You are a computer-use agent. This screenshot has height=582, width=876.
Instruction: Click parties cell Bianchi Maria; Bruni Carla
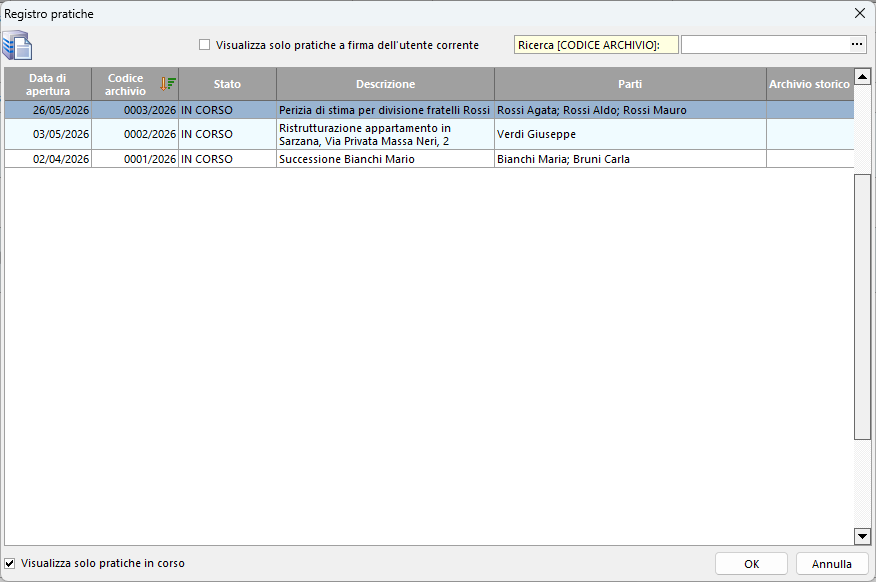click(630, 159)
